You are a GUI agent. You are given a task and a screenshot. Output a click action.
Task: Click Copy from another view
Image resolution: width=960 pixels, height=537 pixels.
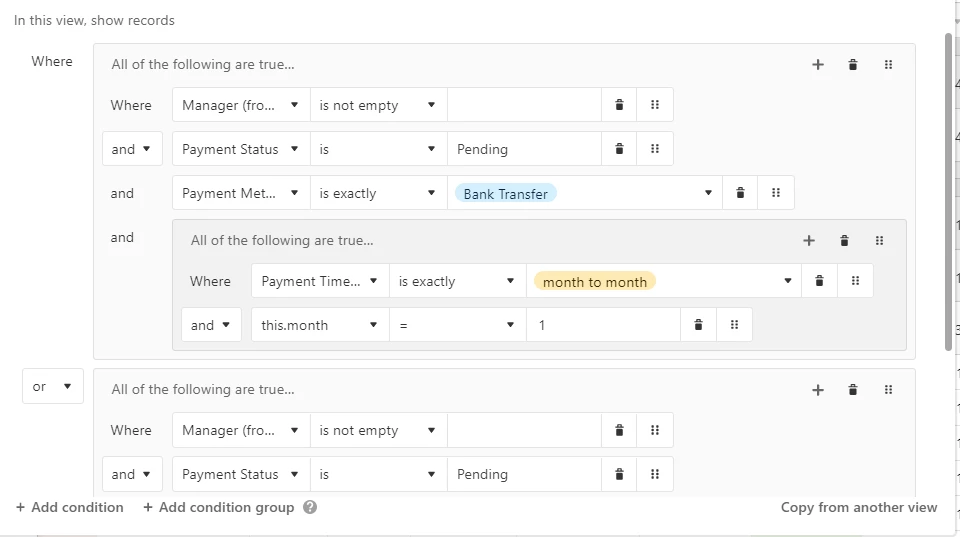coord(858,507)
